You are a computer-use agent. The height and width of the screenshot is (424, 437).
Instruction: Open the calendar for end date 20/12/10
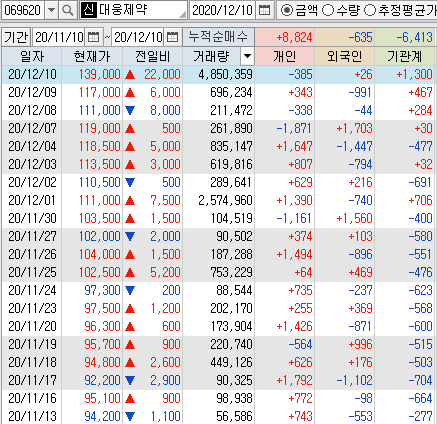(172, 37)
